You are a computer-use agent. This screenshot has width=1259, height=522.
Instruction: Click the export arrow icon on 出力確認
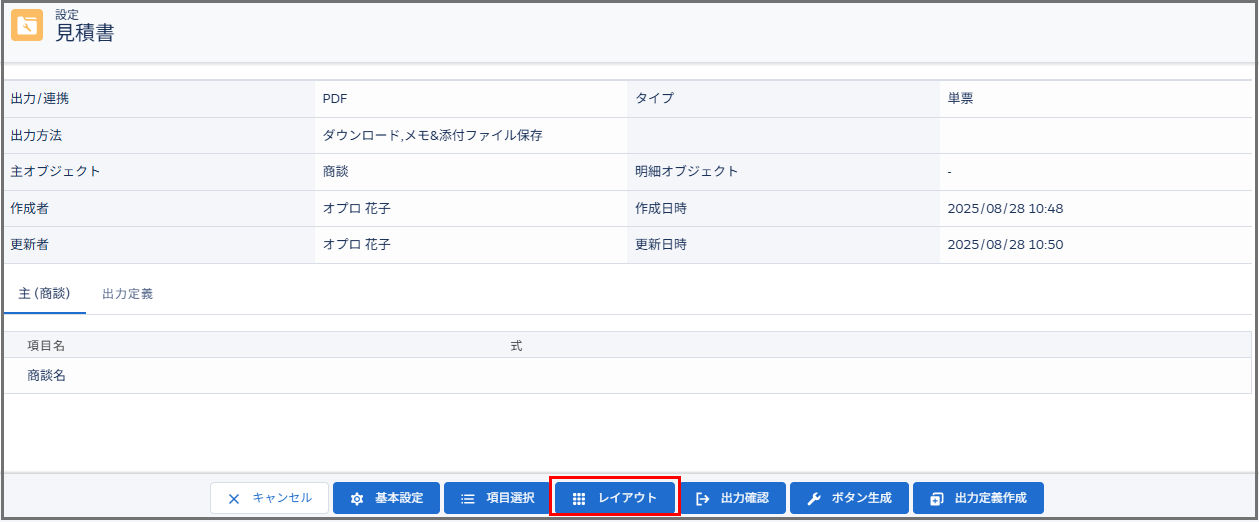702,498
